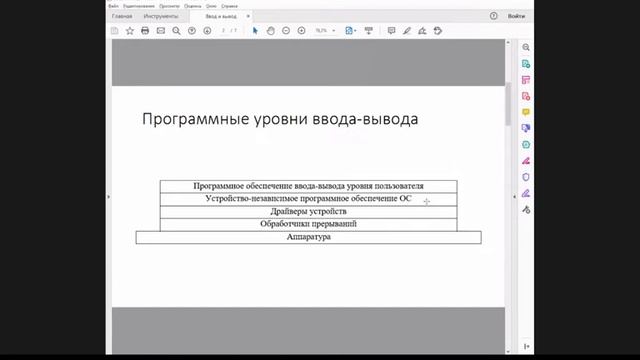Click the row Устройство-независимое программное обеспечение ОС
The image size is (640, 360).
[x=309, y=199]
